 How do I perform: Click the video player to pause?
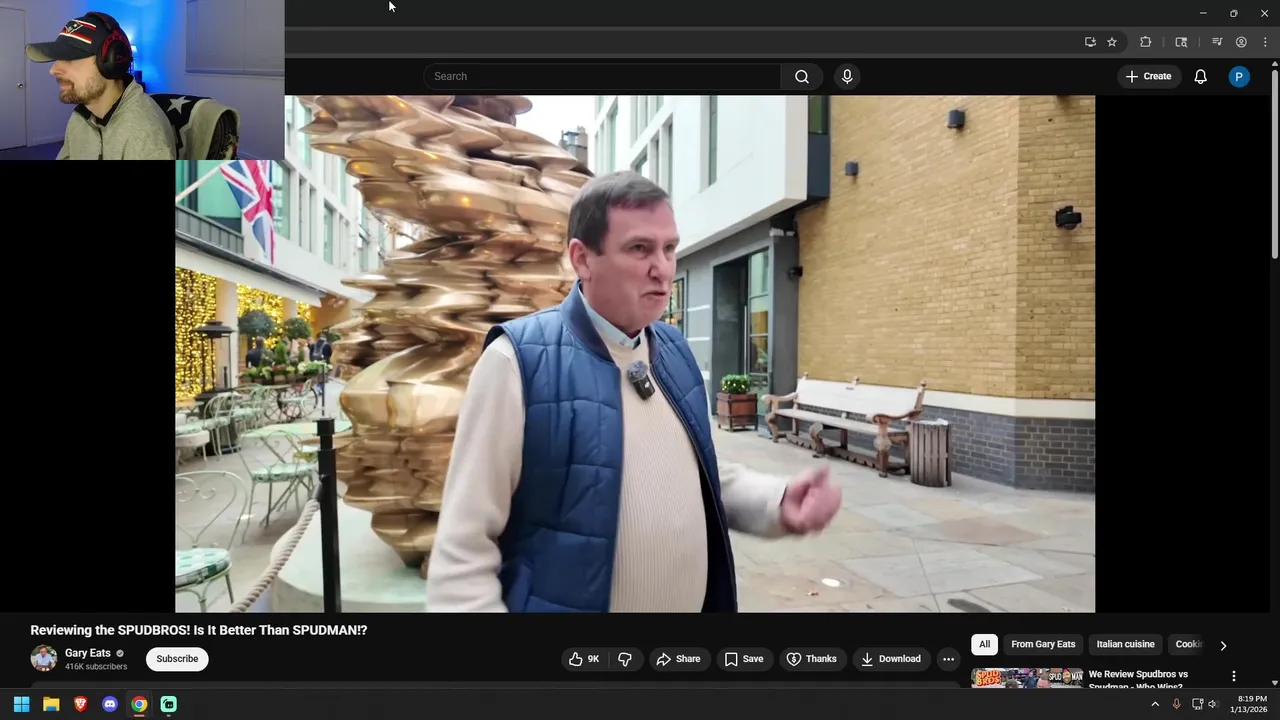tap(635, 354)
